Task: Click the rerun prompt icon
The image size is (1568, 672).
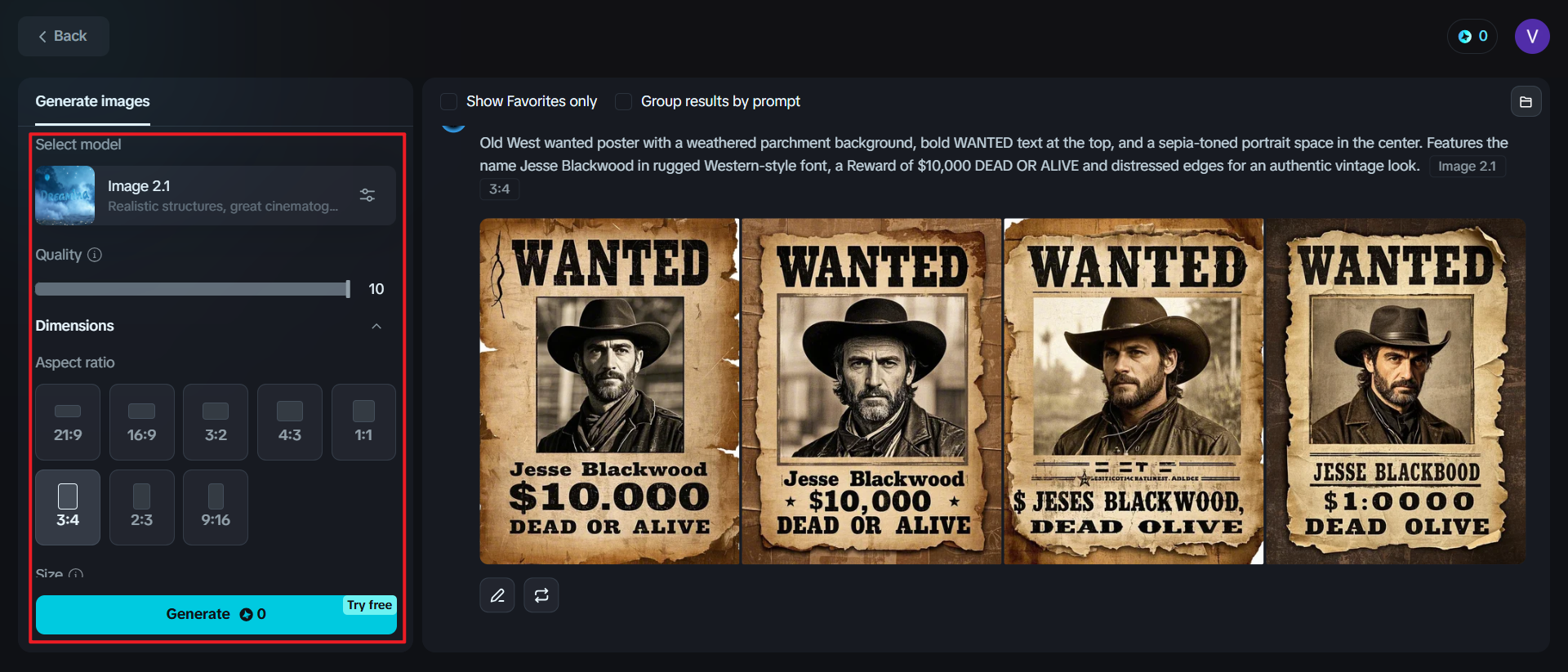Action: point(541,594)
